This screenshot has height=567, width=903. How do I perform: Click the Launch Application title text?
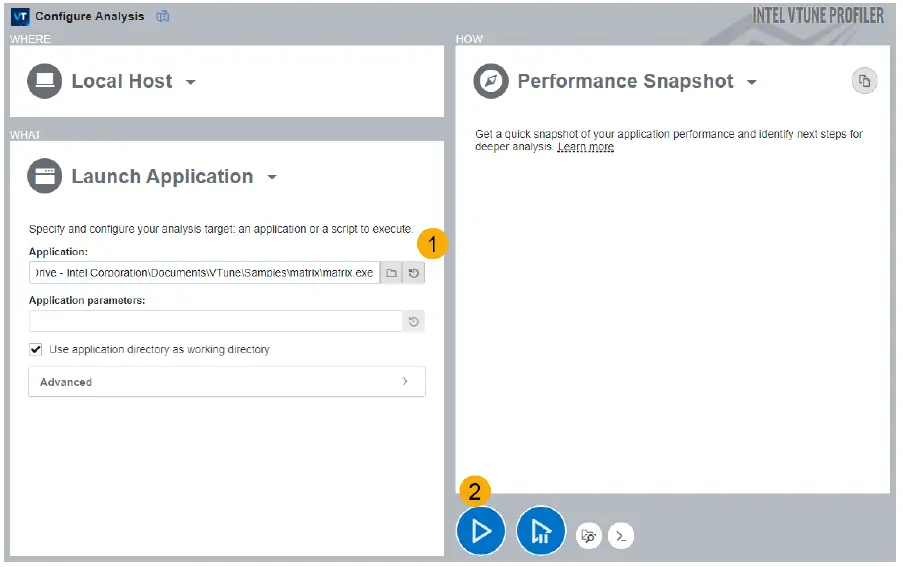click(x=162, y=176)
